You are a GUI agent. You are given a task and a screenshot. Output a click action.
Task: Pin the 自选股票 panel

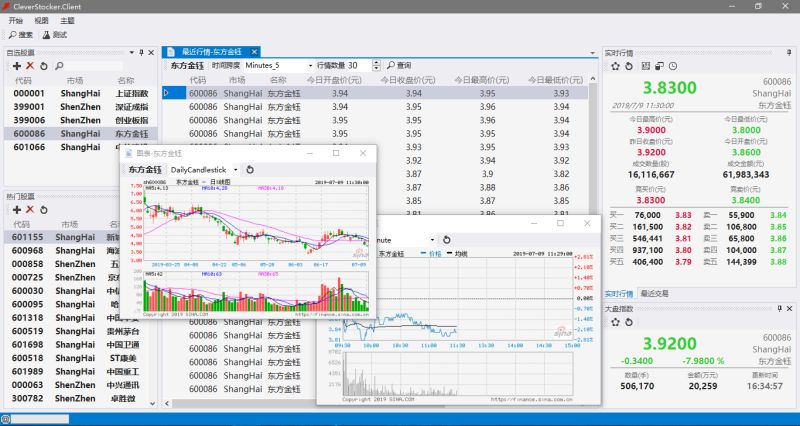[141, 53]
